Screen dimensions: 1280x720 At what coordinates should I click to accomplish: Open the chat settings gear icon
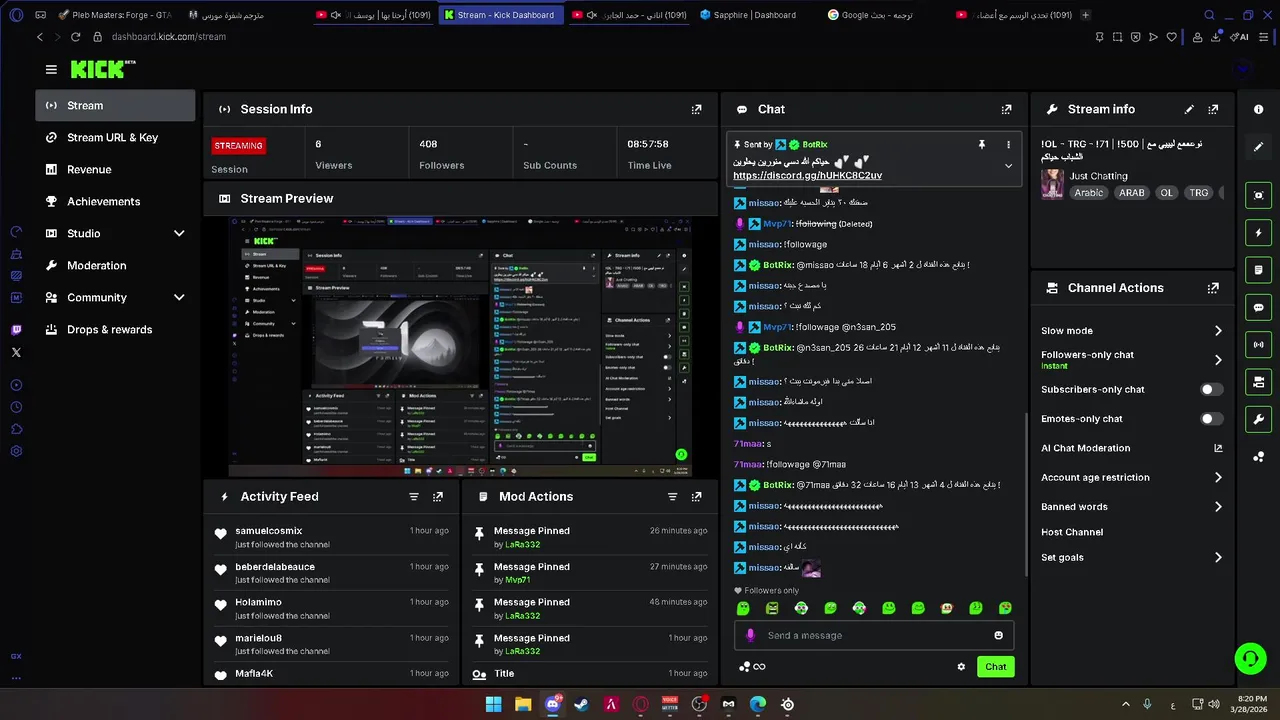click(x=961, y=667)
